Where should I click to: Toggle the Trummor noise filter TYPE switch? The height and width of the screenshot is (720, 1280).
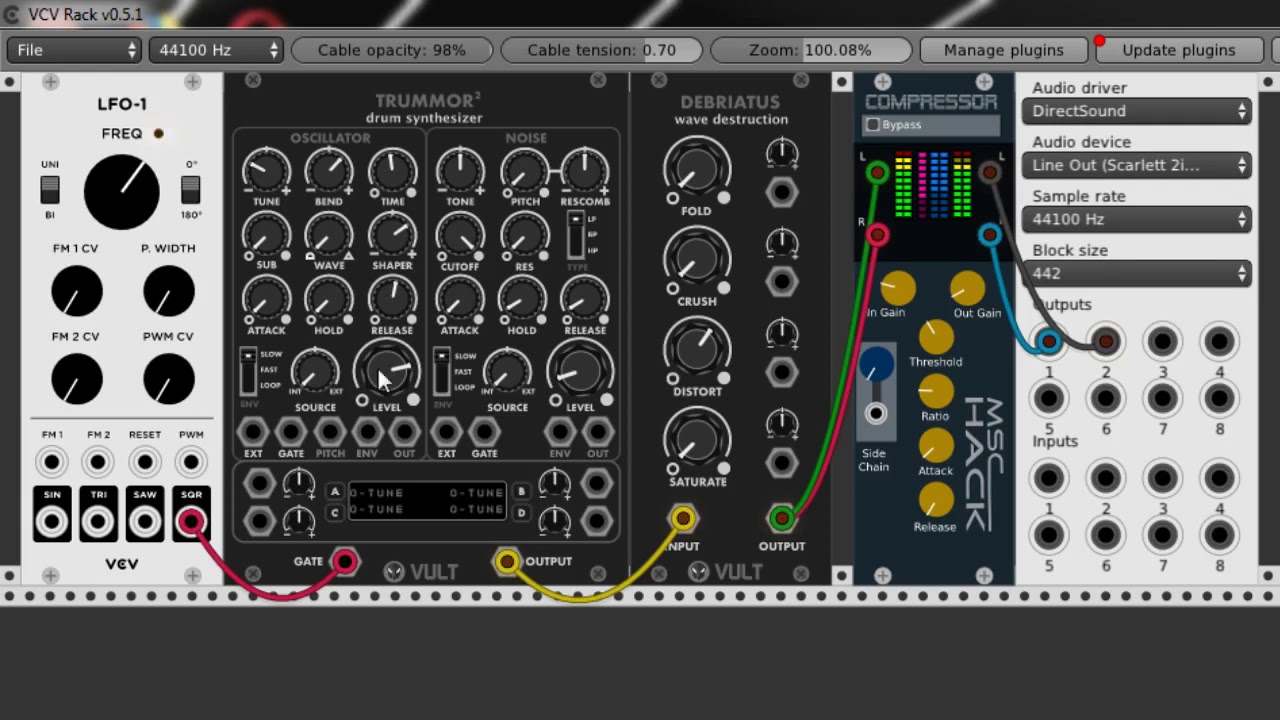click(x=575, y=234)
